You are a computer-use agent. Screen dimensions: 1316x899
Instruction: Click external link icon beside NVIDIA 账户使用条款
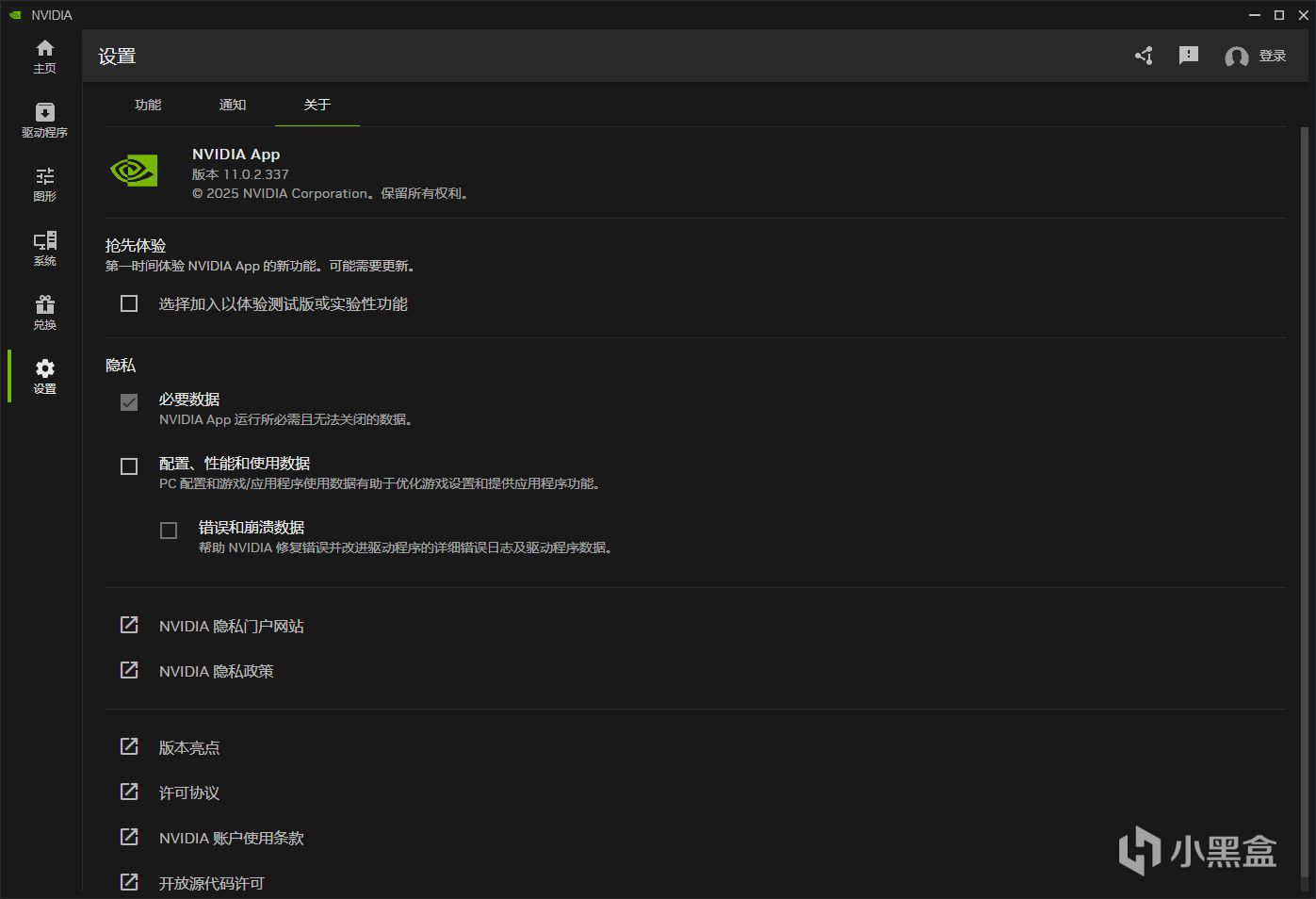click(x=129, y=837)
